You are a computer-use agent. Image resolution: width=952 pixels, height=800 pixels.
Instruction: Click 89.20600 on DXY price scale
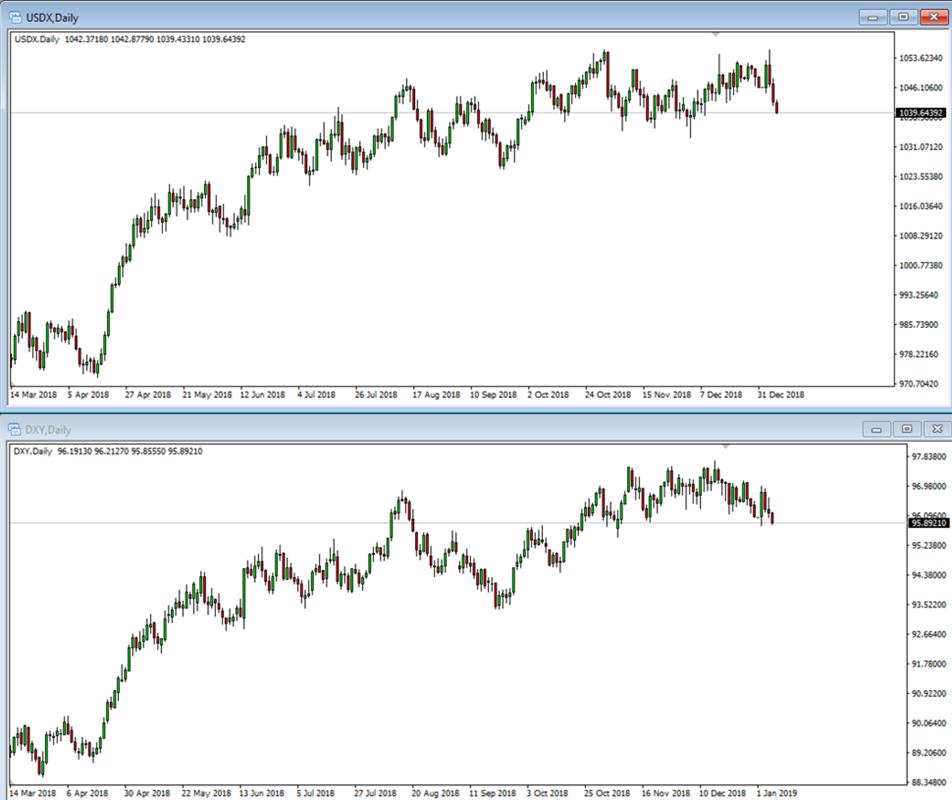(929, 753)
